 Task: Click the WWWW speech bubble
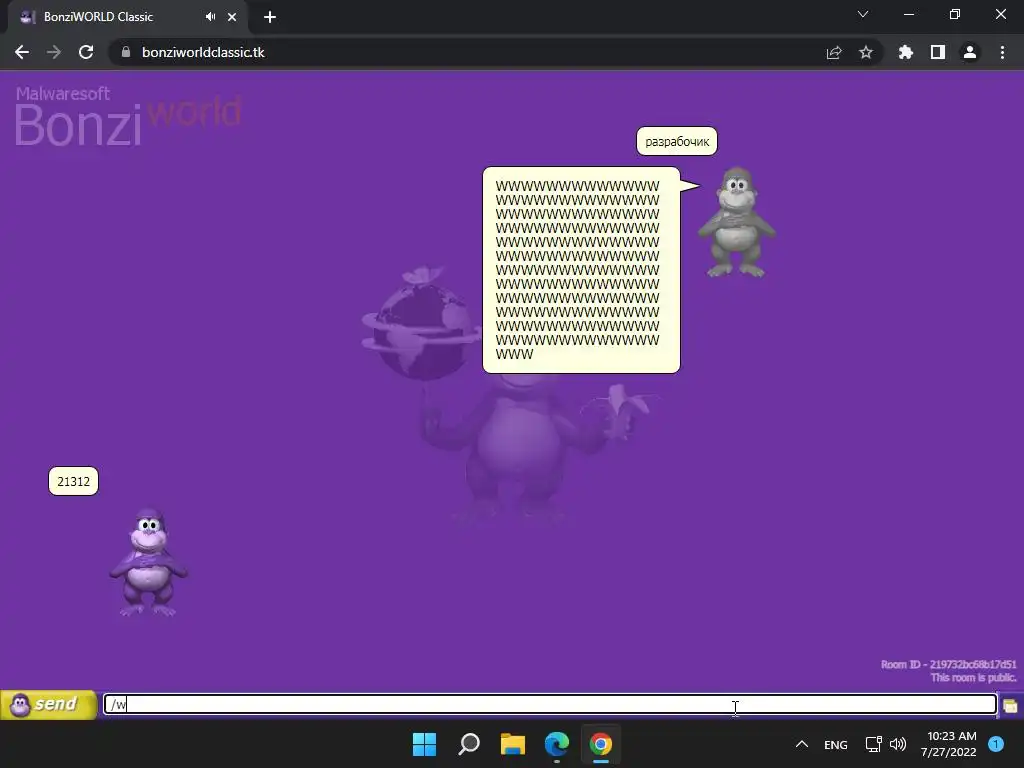(x=581, y=270)
